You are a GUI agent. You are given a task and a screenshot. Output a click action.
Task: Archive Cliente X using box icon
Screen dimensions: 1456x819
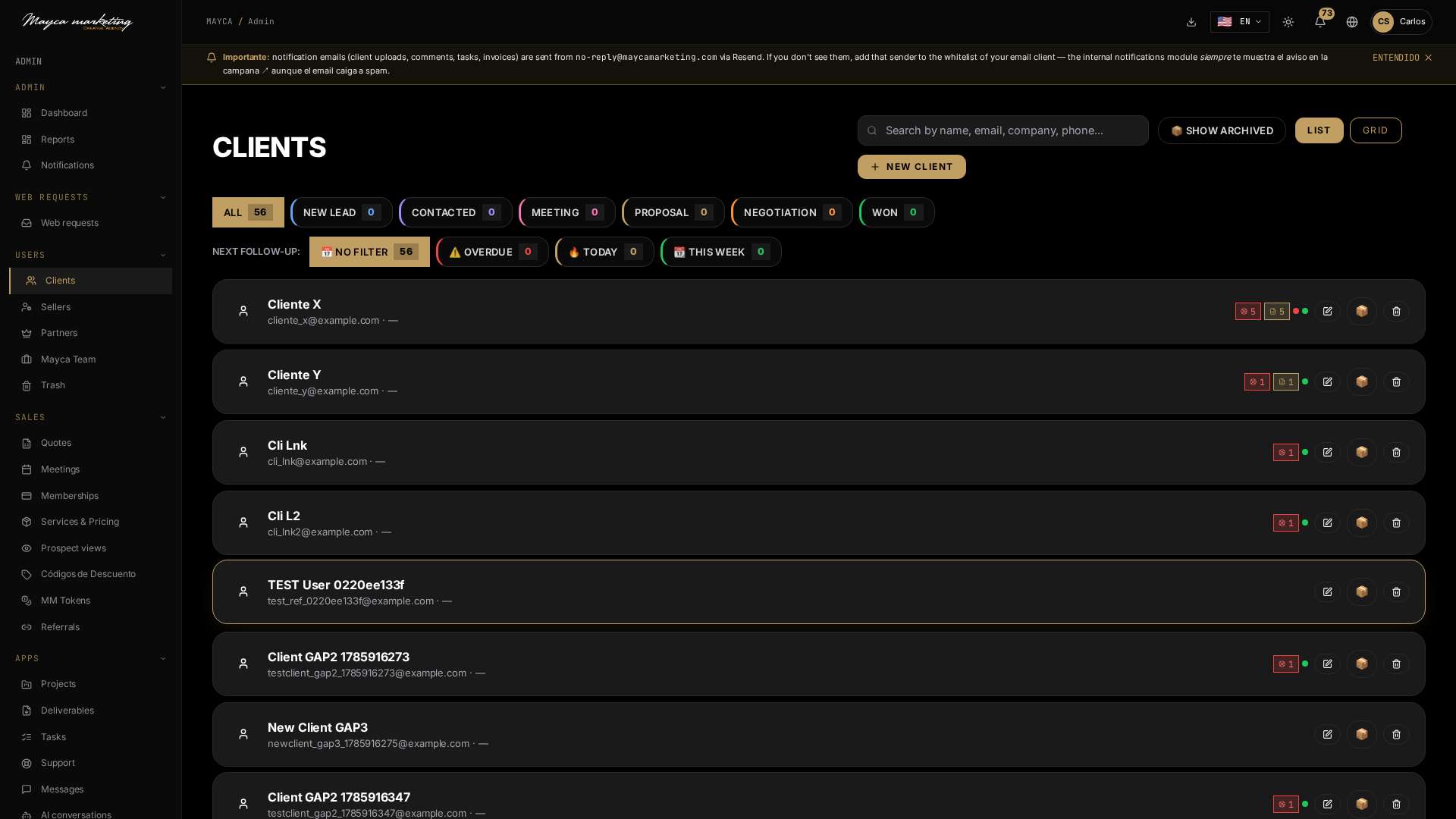(1362, 312)
